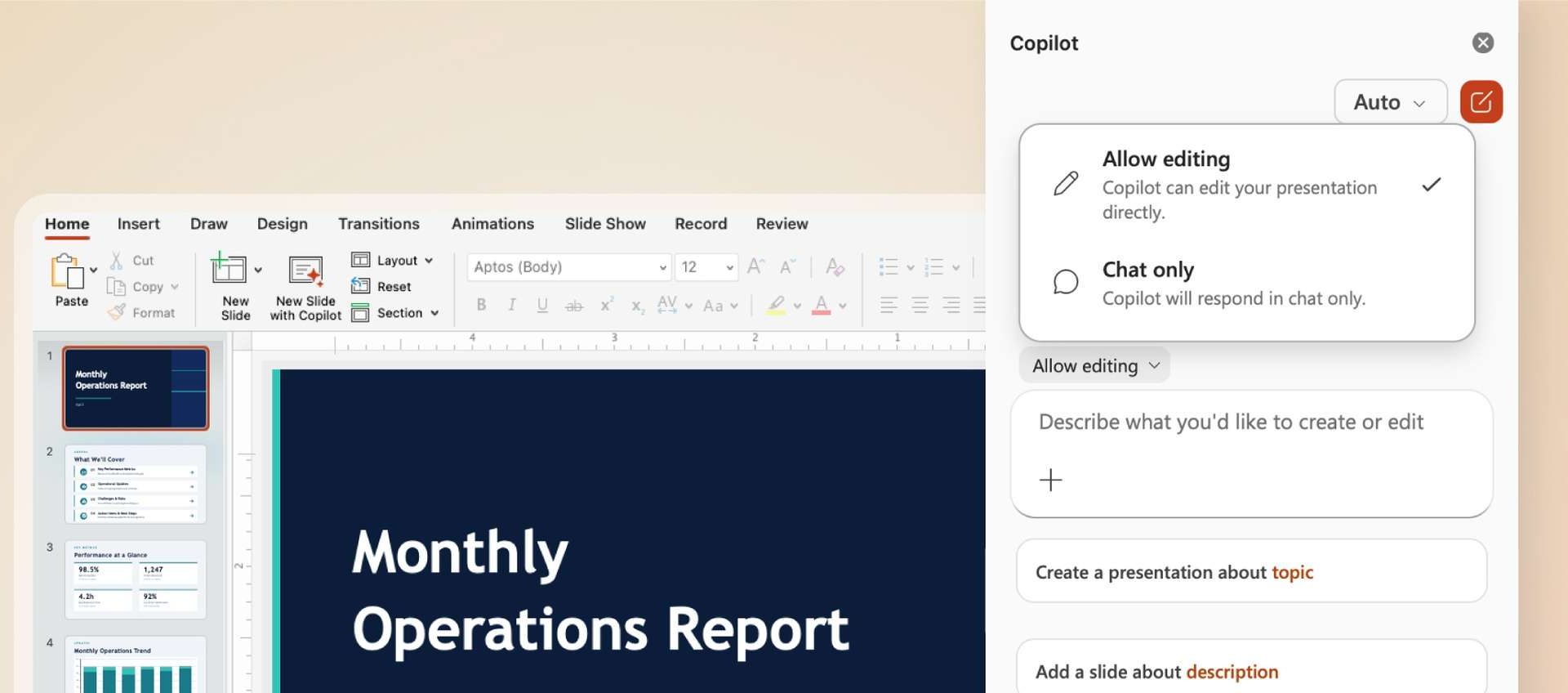Align text right
1568x693 pixels.
[x=951, y=306]
